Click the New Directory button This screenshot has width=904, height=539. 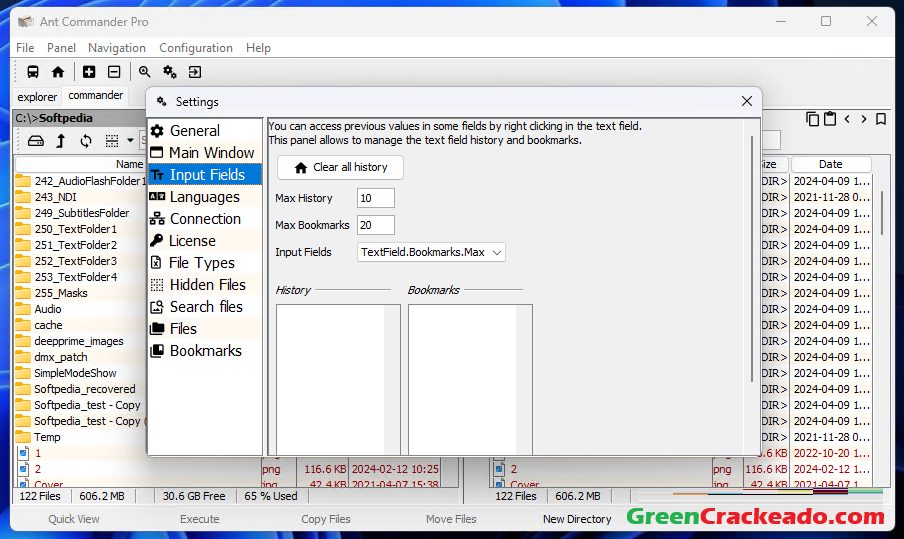pos(577,519)
